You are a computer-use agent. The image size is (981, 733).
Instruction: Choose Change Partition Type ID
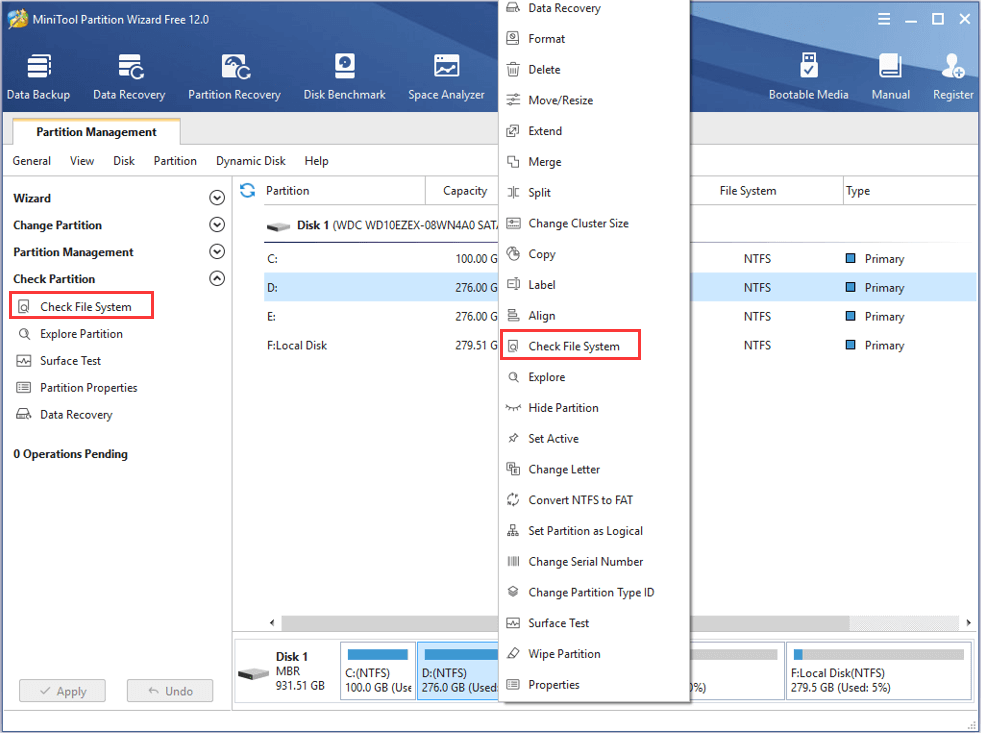click(594, 592)
